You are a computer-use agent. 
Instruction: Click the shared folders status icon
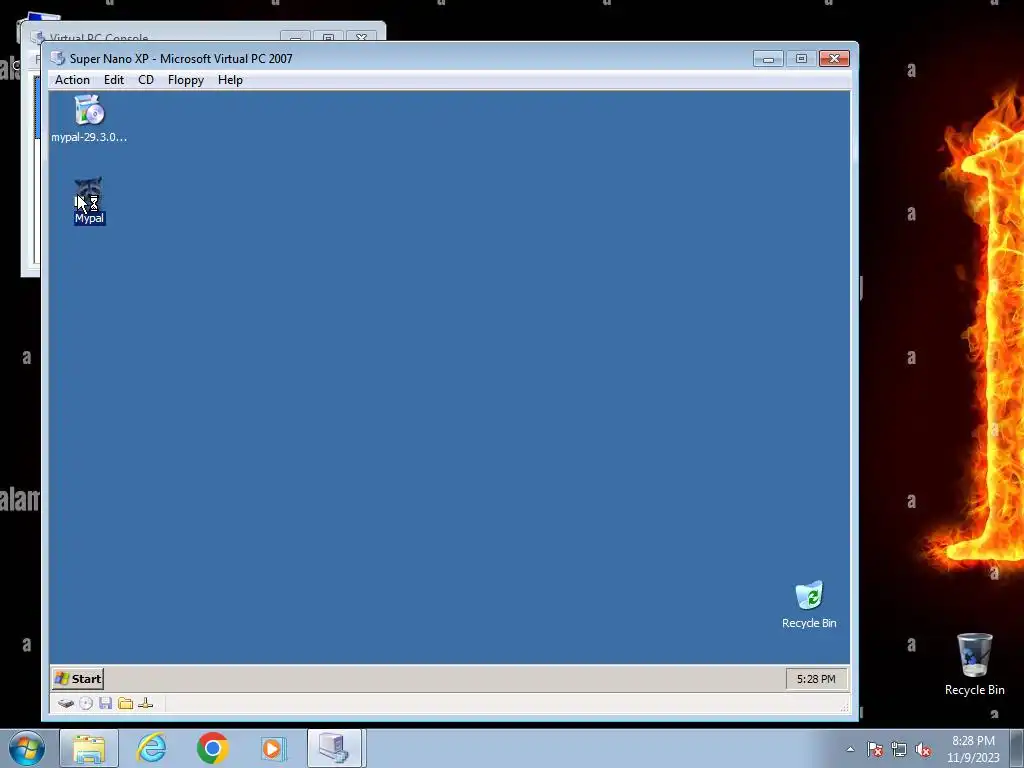coord(125,703)
